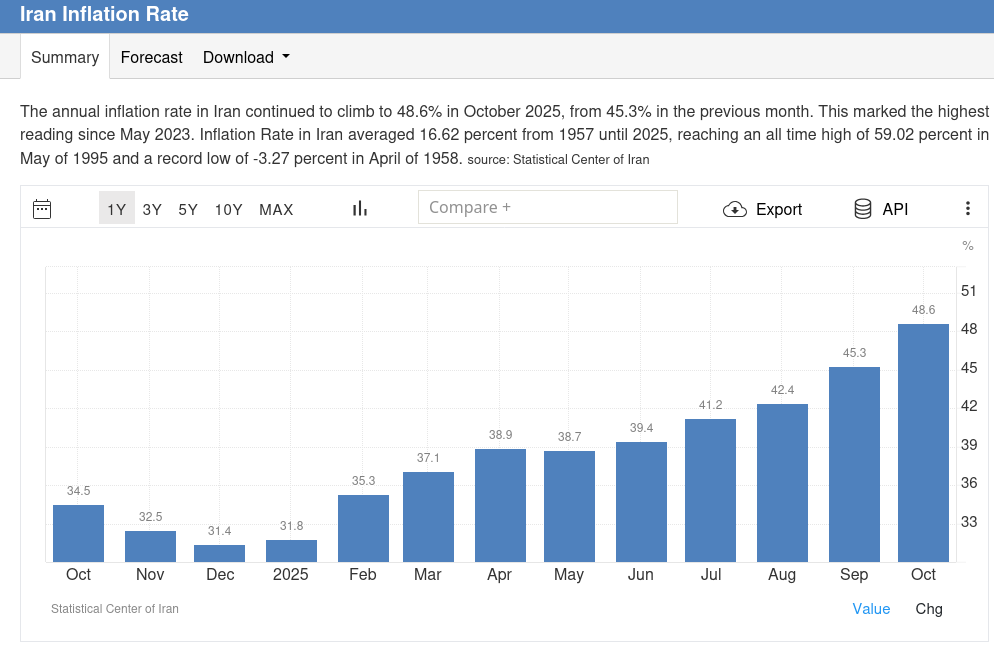Click the September bar at 45.3
The image size is (994, 649).
click(854, 465)
